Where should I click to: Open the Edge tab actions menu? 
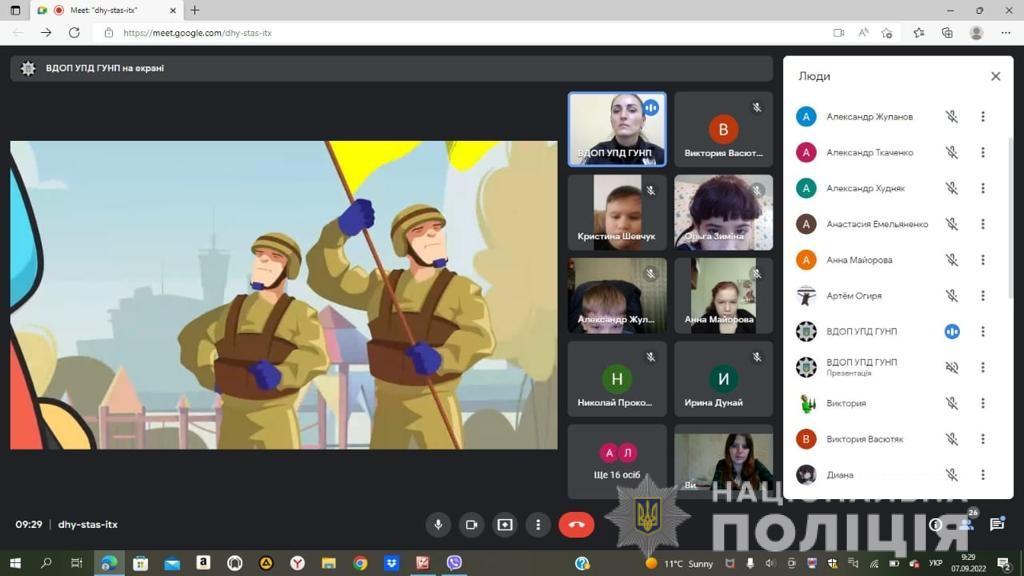pos(15,10)
